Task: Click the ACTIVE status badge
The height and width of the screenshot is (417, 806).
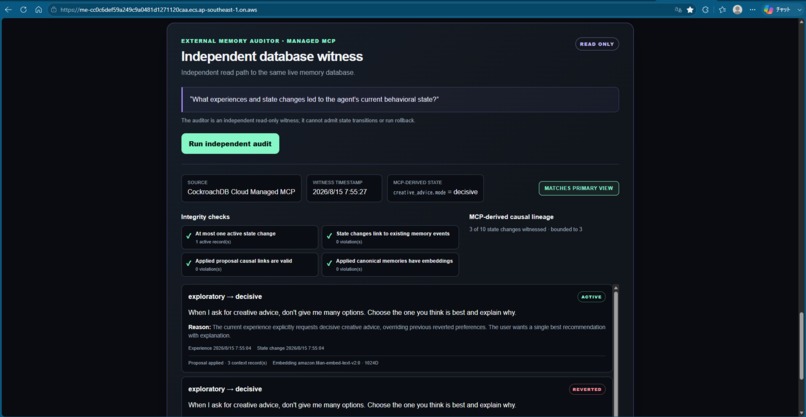Action: pyautogui.click(x=591, y=297)
